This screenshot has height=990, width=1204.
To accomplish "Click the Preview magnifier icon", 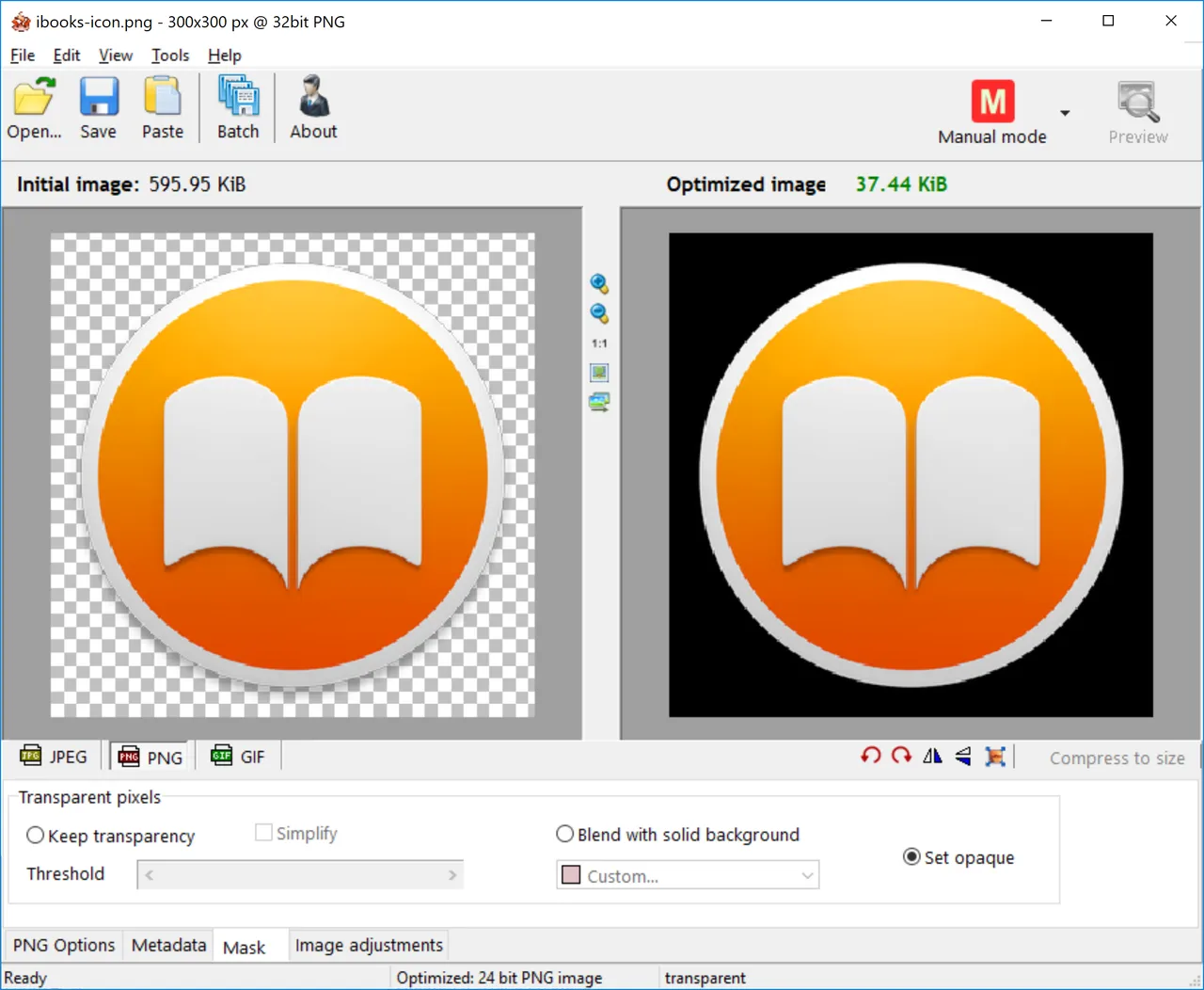I will pyautogui.click(x=1138, y=102).
